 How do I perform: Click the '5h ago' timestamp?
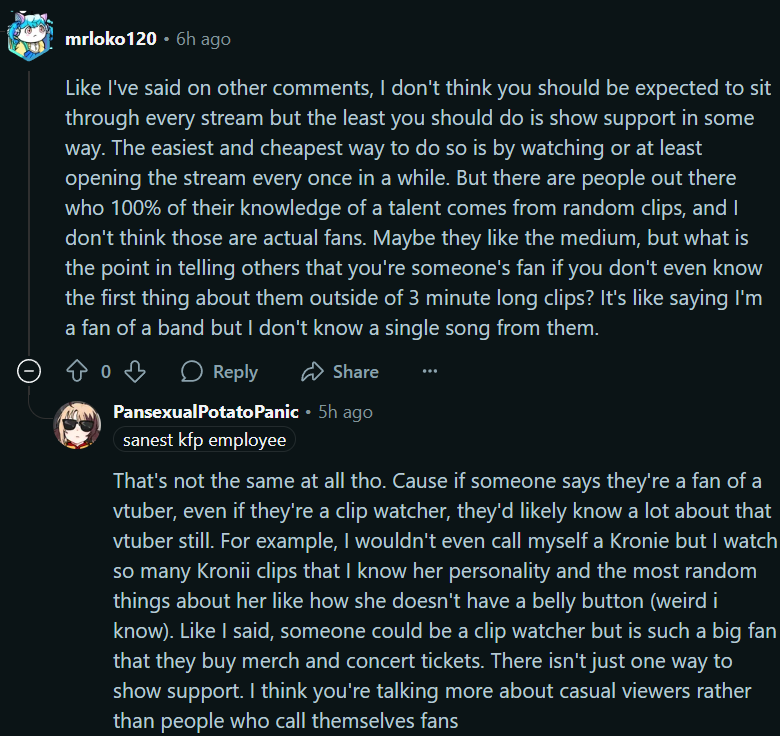[345, 412]
